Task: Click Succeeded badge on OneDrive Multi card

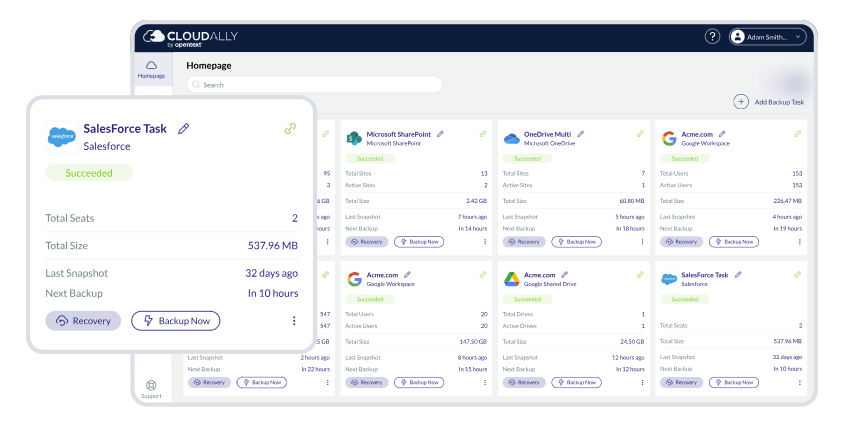Action: (527, 159)
